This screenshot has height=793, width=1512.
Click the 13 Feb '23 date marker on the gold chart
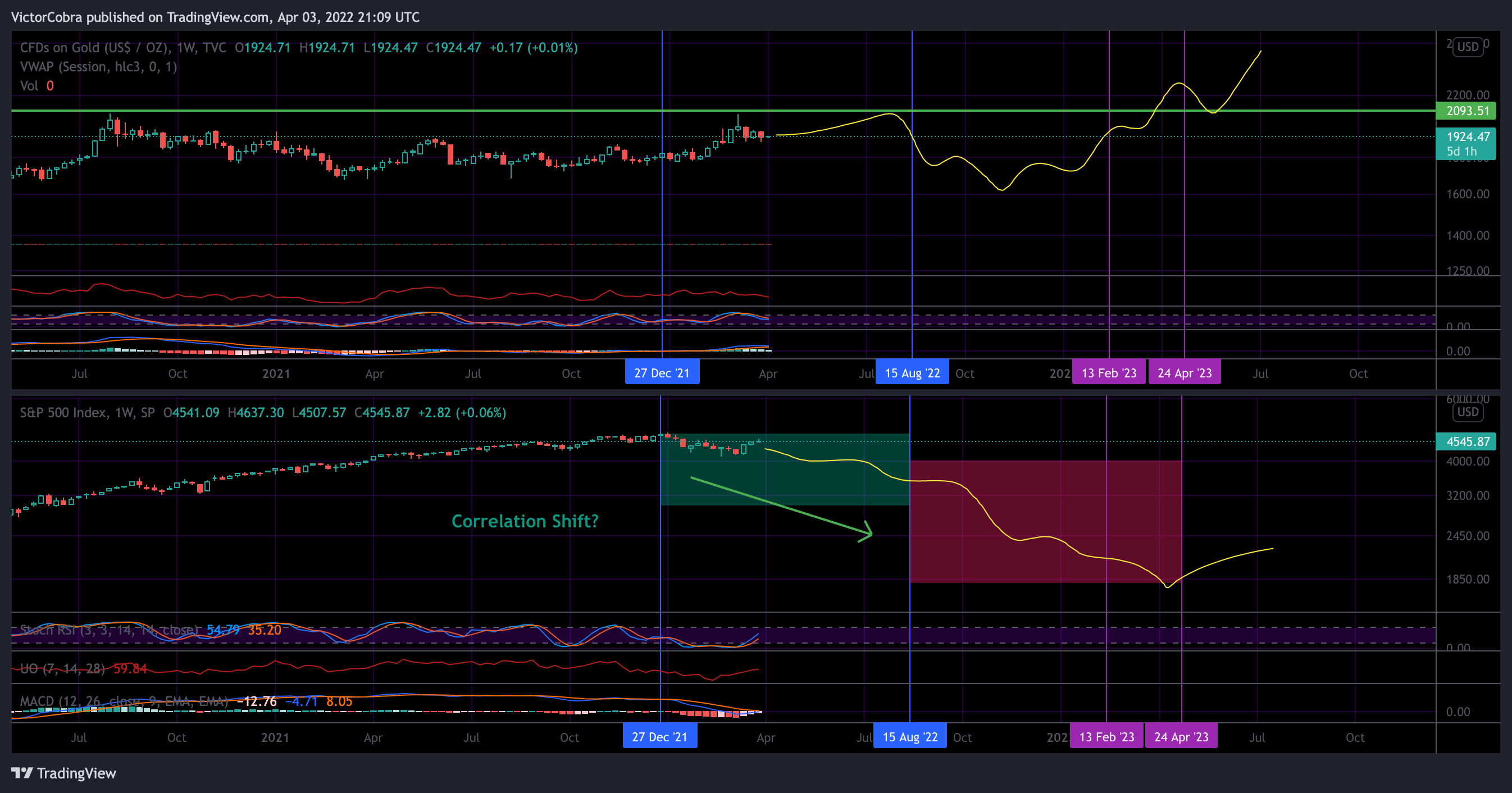coord(1109,373)
